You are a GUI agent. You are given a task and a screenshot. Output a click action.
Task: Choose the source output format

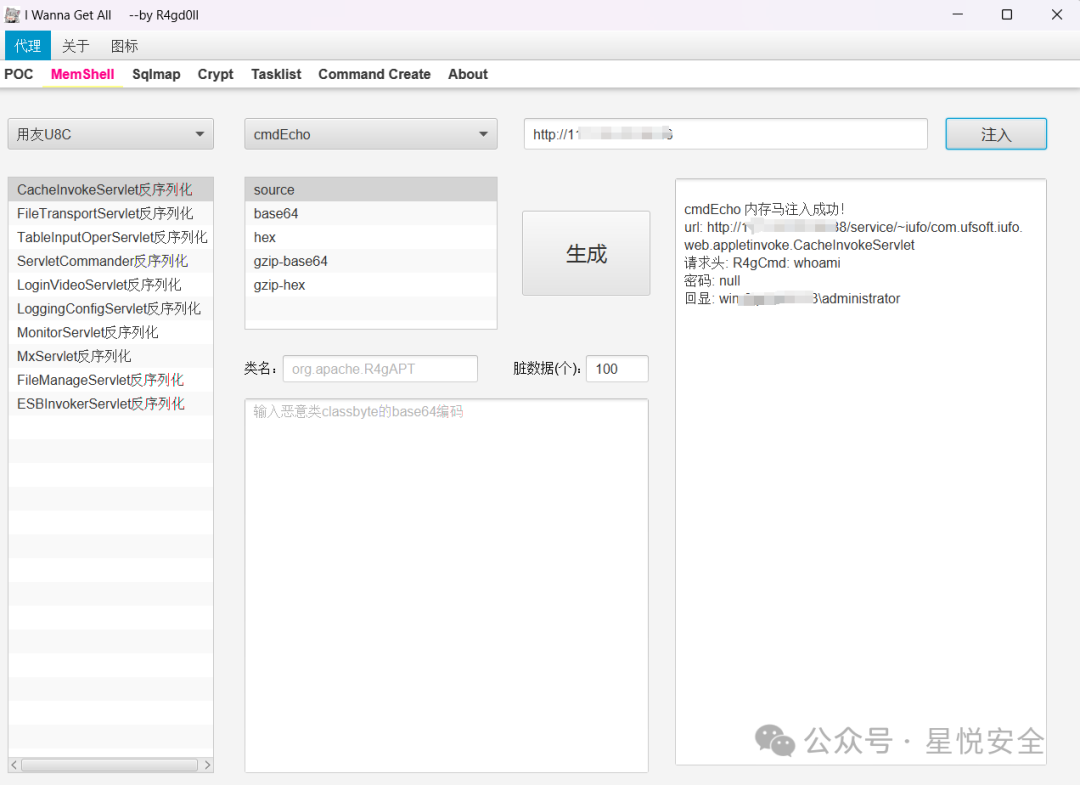[371, 189]
